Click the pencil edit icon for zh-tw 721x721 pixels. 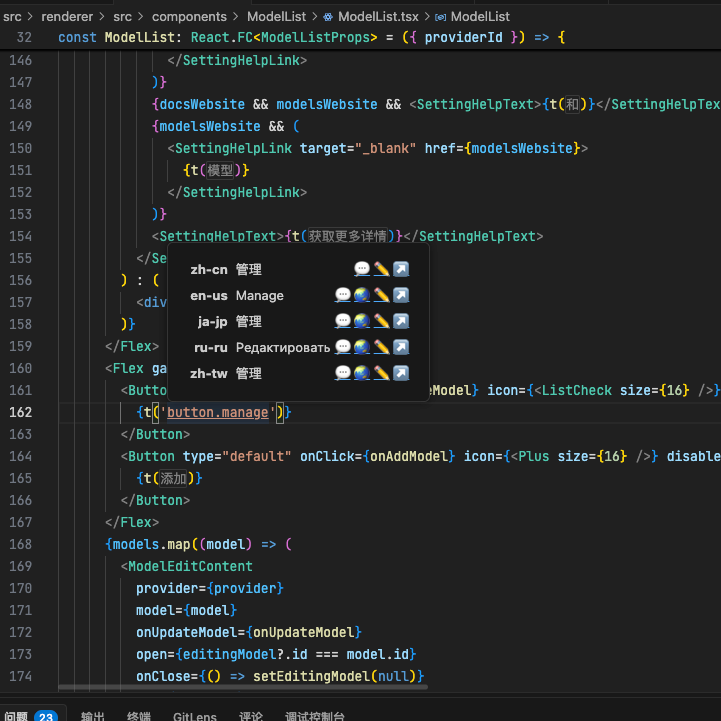pyautogui.click(x=381, y=373)
